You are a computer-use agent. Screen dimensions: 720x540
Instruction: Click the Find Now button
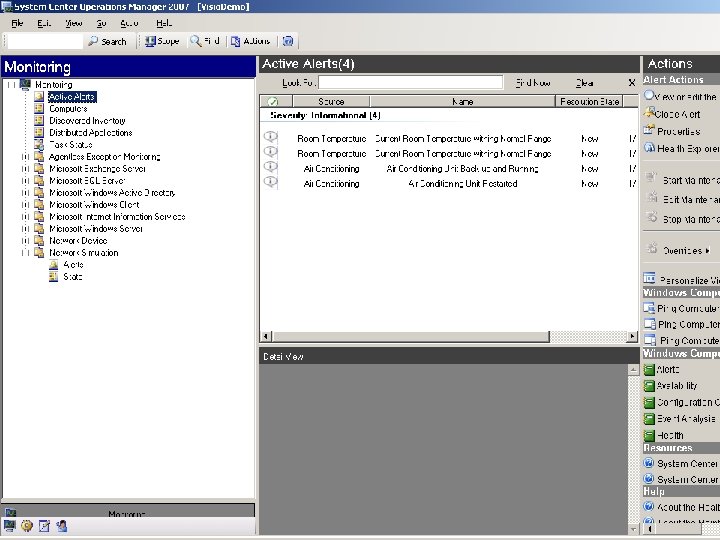[x=533, y=83]
